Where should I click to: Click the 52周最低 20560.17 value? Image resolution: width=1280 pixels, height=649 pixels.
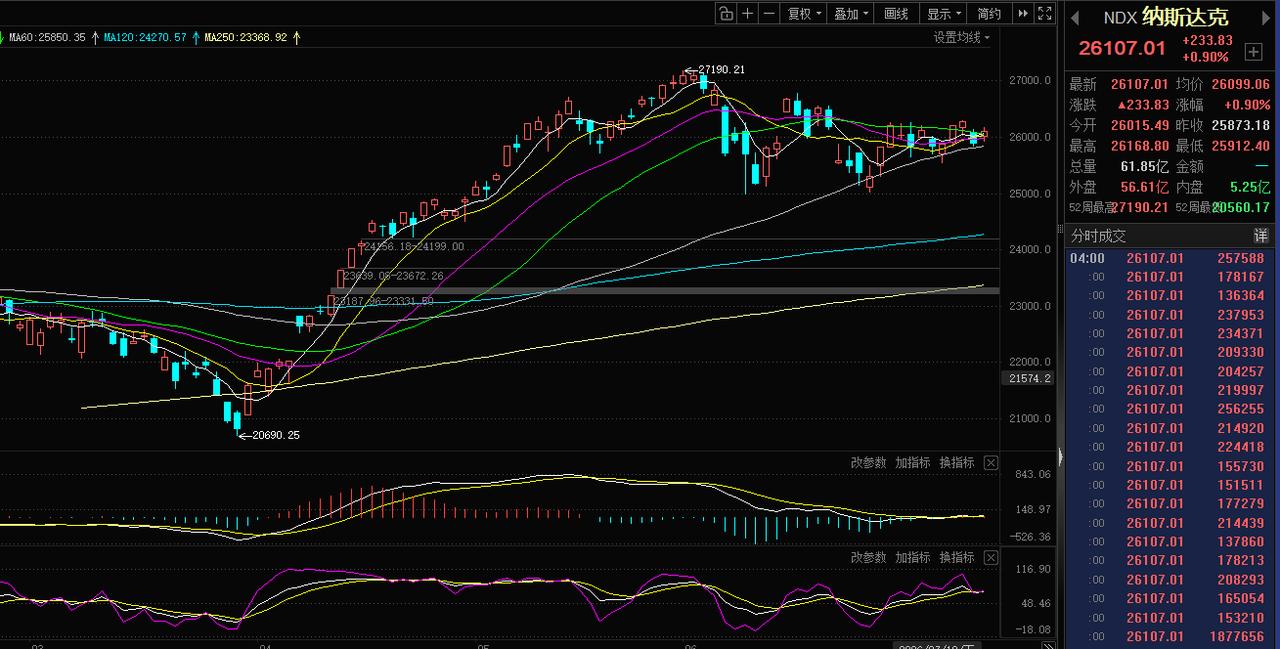(1241, 207)
